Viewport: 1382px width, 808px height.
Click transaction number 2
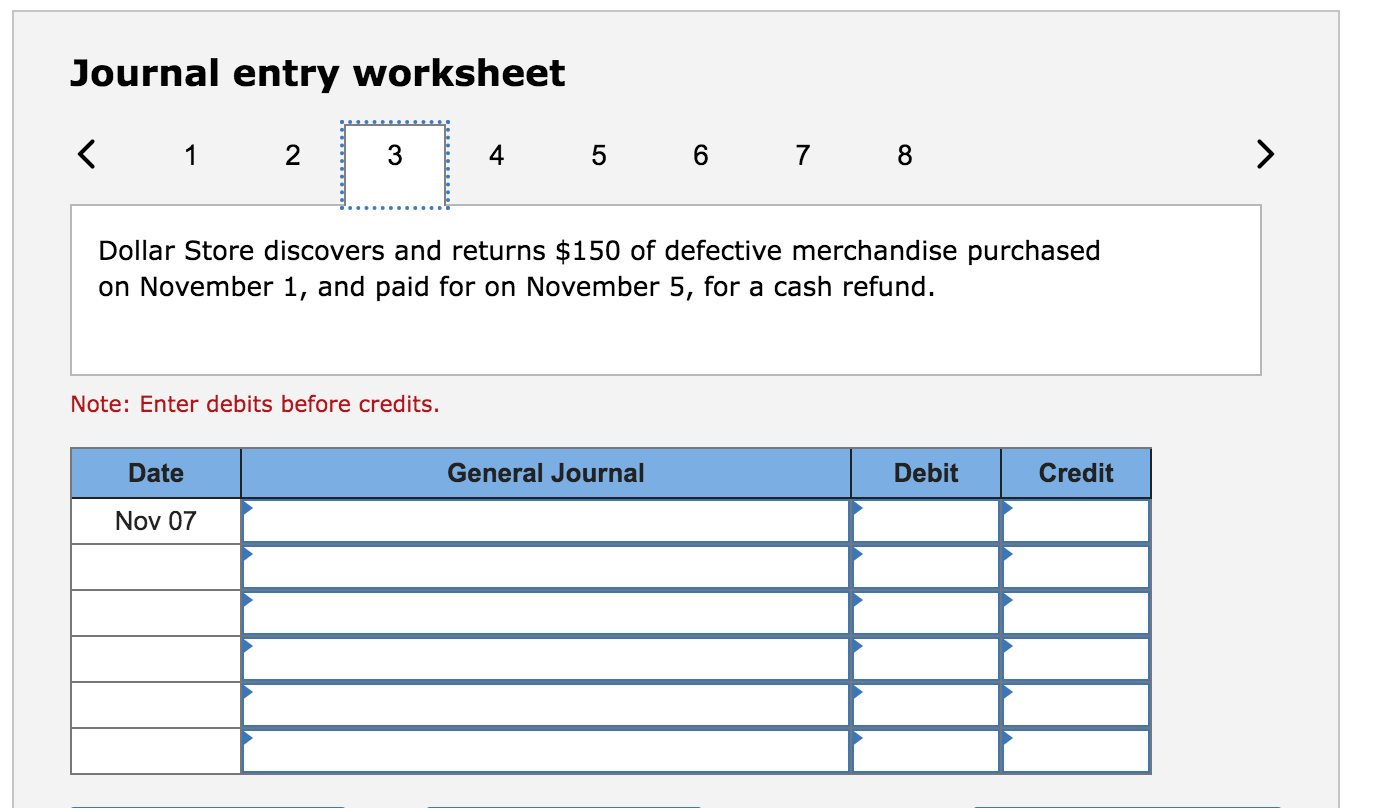click(292, 155)
